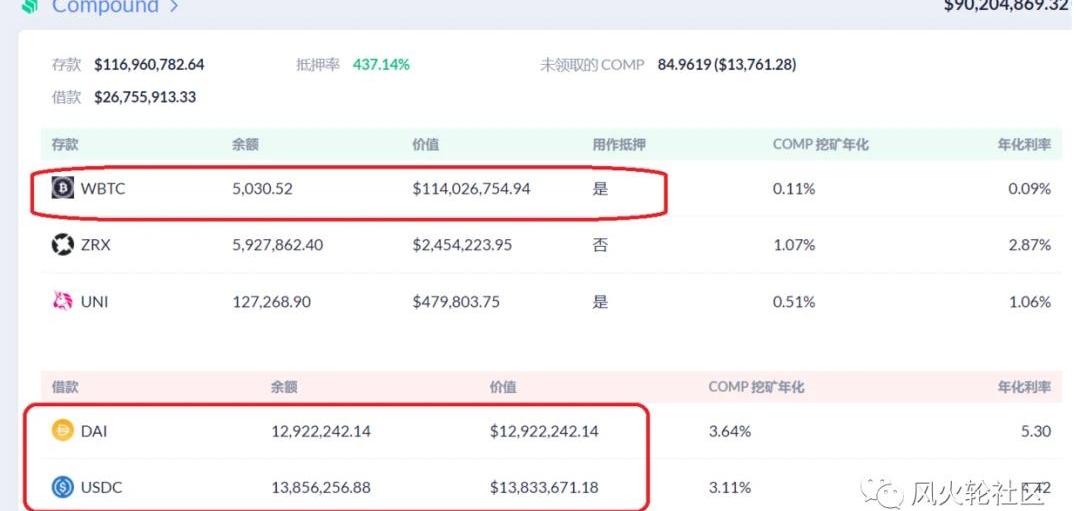
Task: Select the UNI token name
Action: tap(94, 302)
